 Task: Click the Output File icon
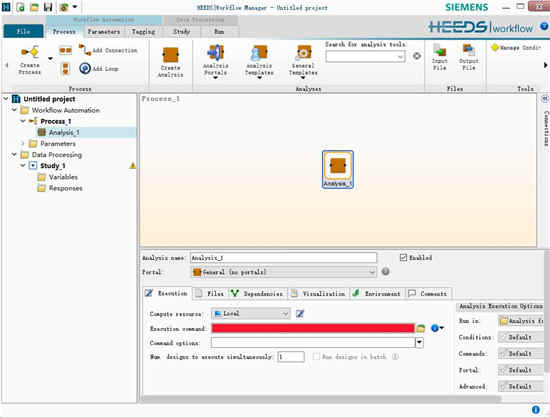tap(469, 58)
